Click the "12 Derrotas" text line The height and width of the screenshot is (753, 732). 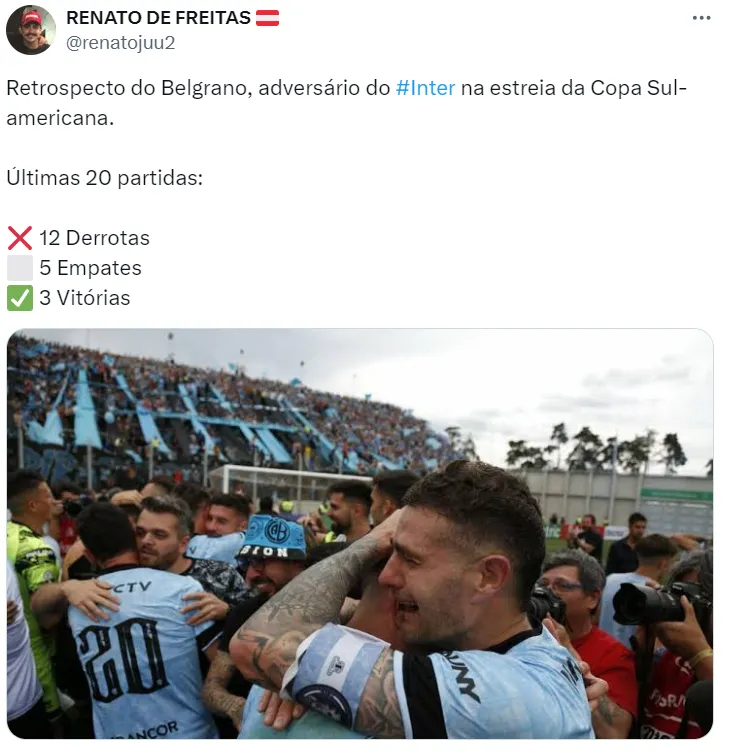(x=94, y=238)
